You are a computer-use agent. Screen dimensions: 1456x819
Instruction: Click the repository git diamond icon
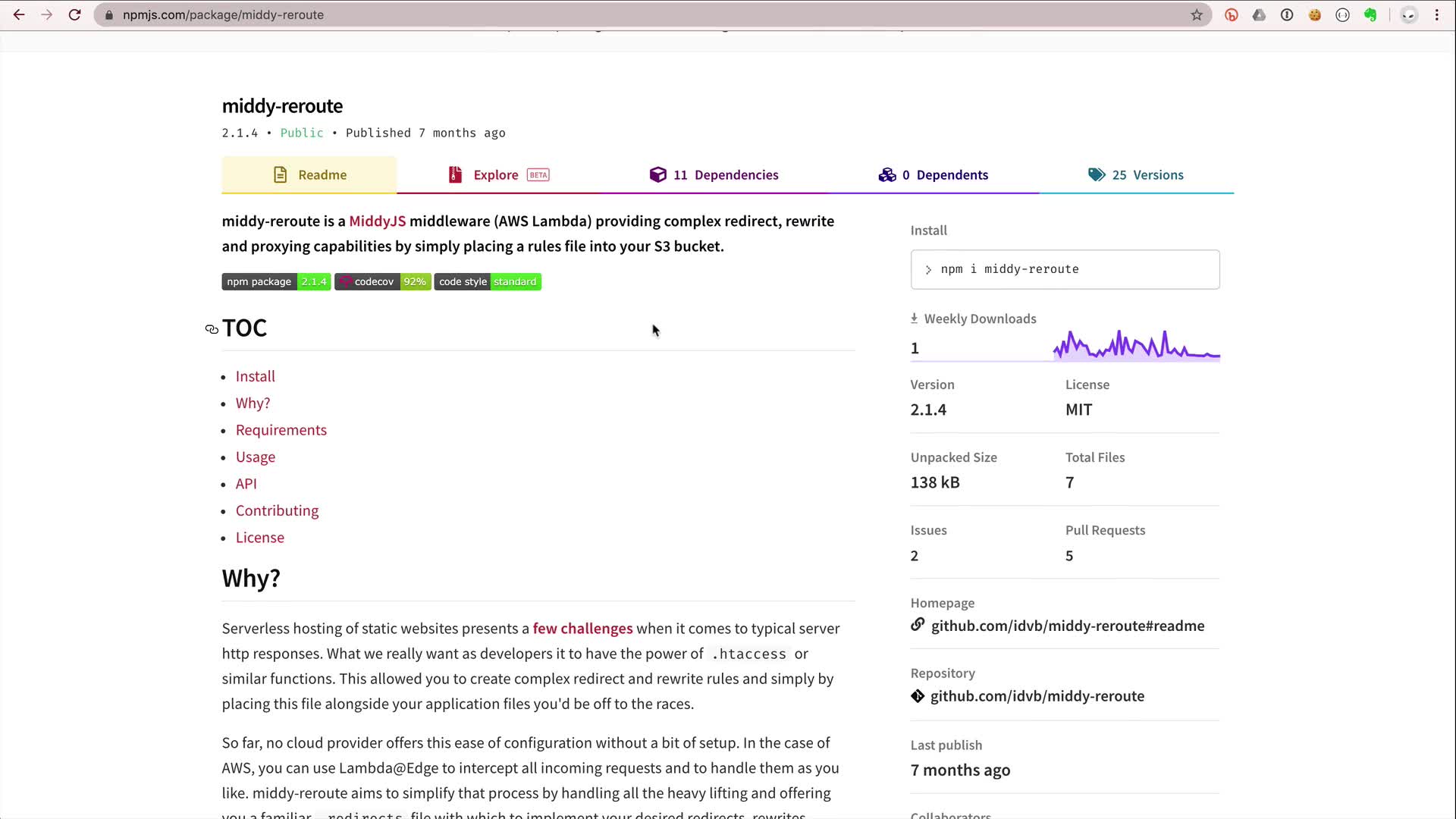pyautogui.click(x=918, y=696)
